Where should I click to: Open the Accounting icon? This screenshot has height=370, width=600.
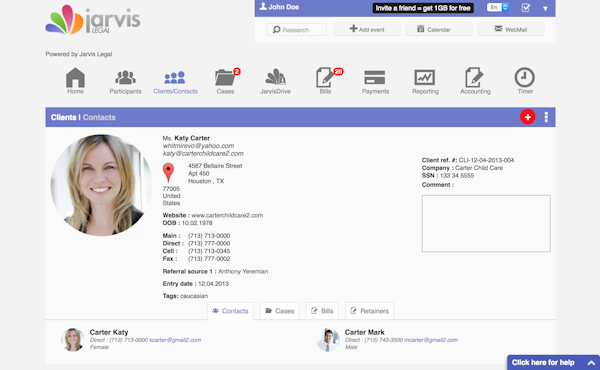click(474, 78)
